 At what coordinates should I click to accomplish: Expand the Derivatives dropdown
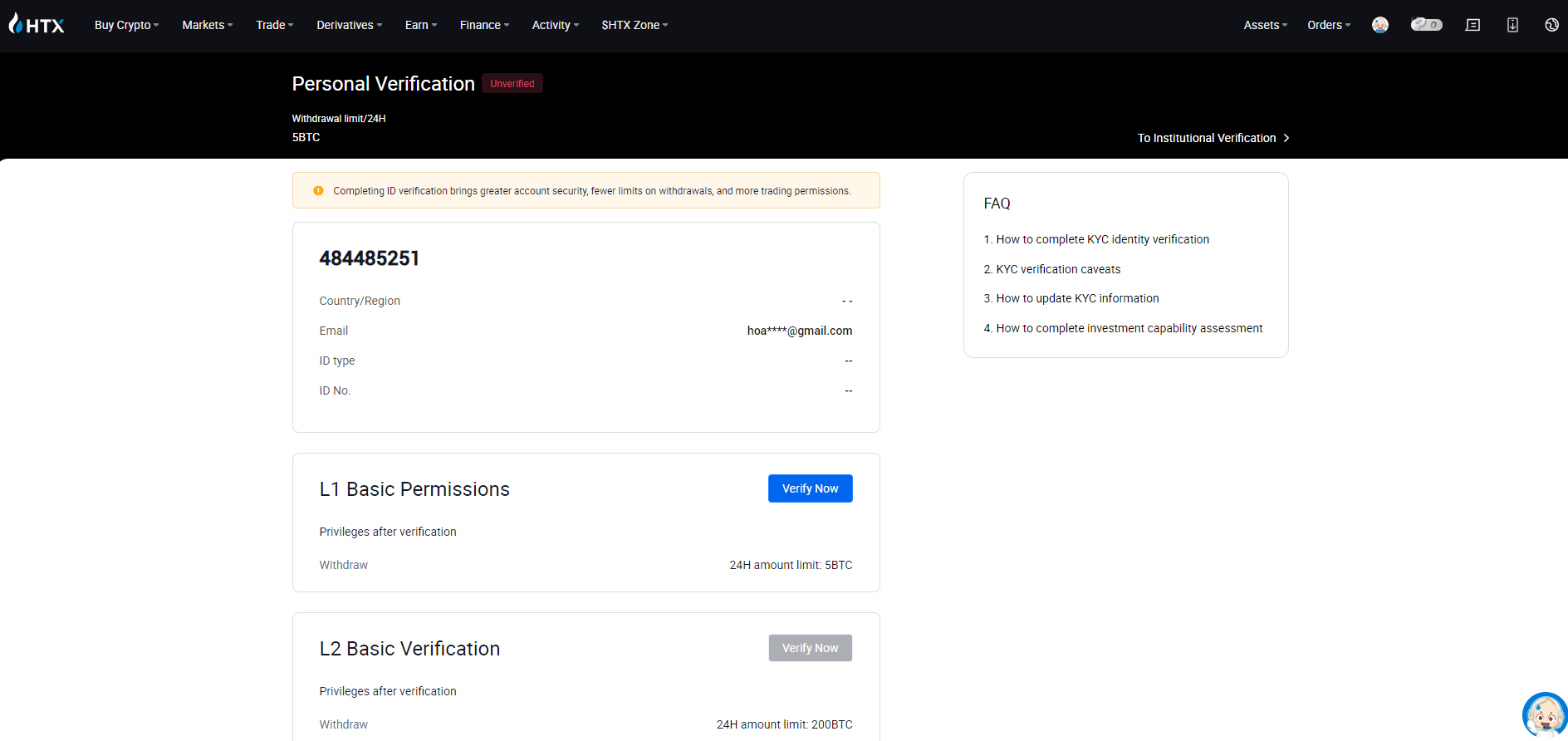350,25
